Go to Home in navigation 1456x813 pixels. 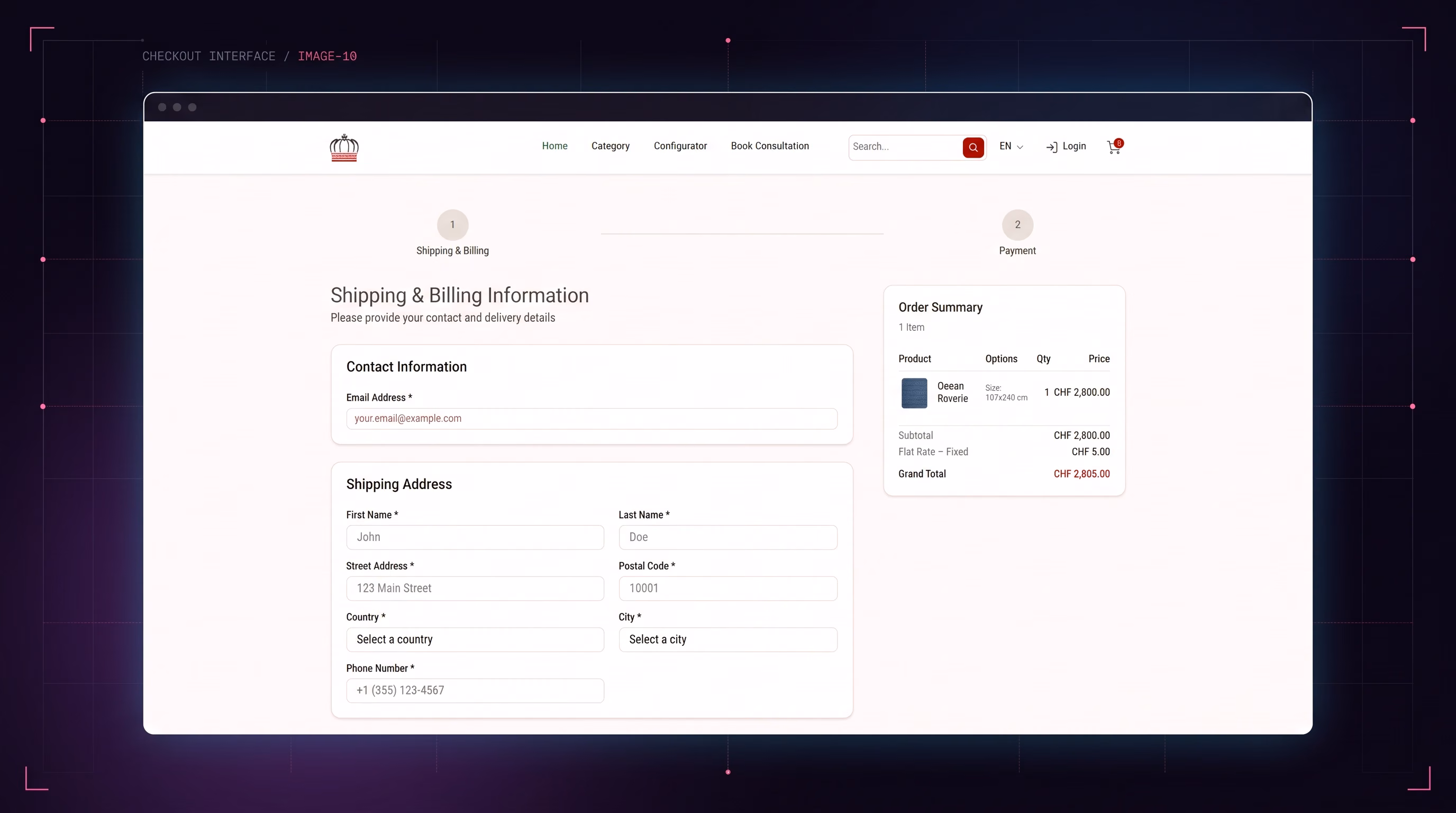coord(554,146)
